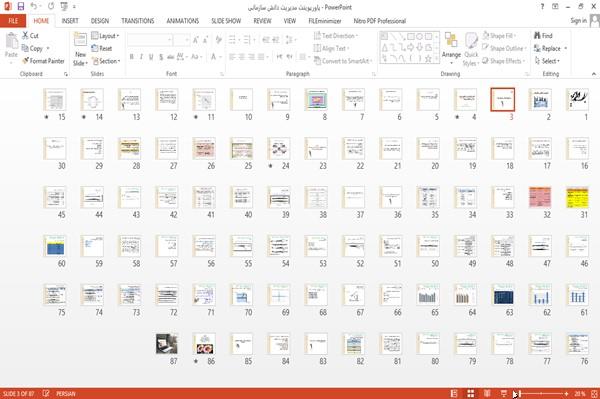
Task: Switch to Reading View icon
Action: click(x=487, y=393)
